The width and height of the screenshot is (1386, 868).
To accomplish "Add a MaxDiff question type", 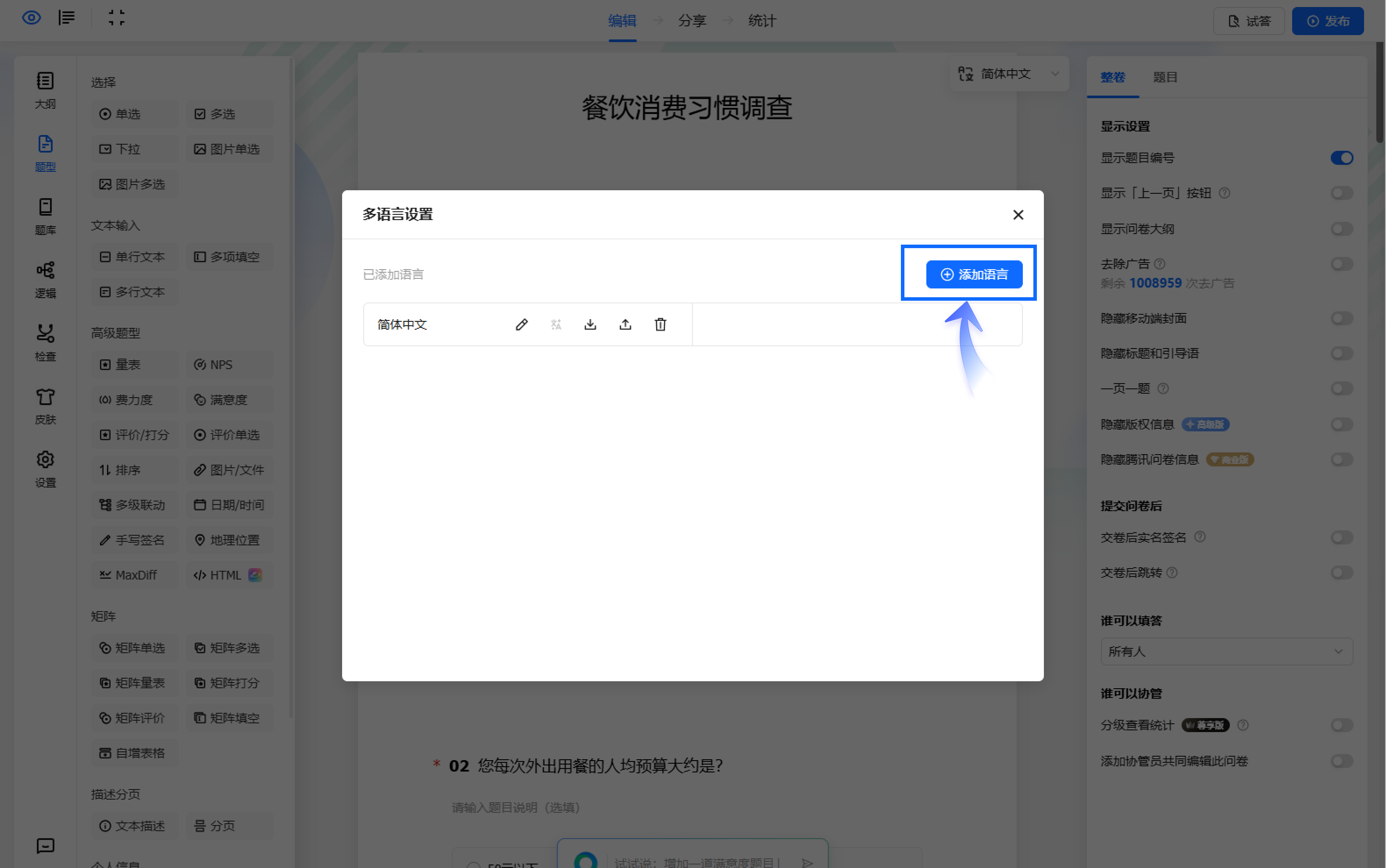I will pos(134,575).
